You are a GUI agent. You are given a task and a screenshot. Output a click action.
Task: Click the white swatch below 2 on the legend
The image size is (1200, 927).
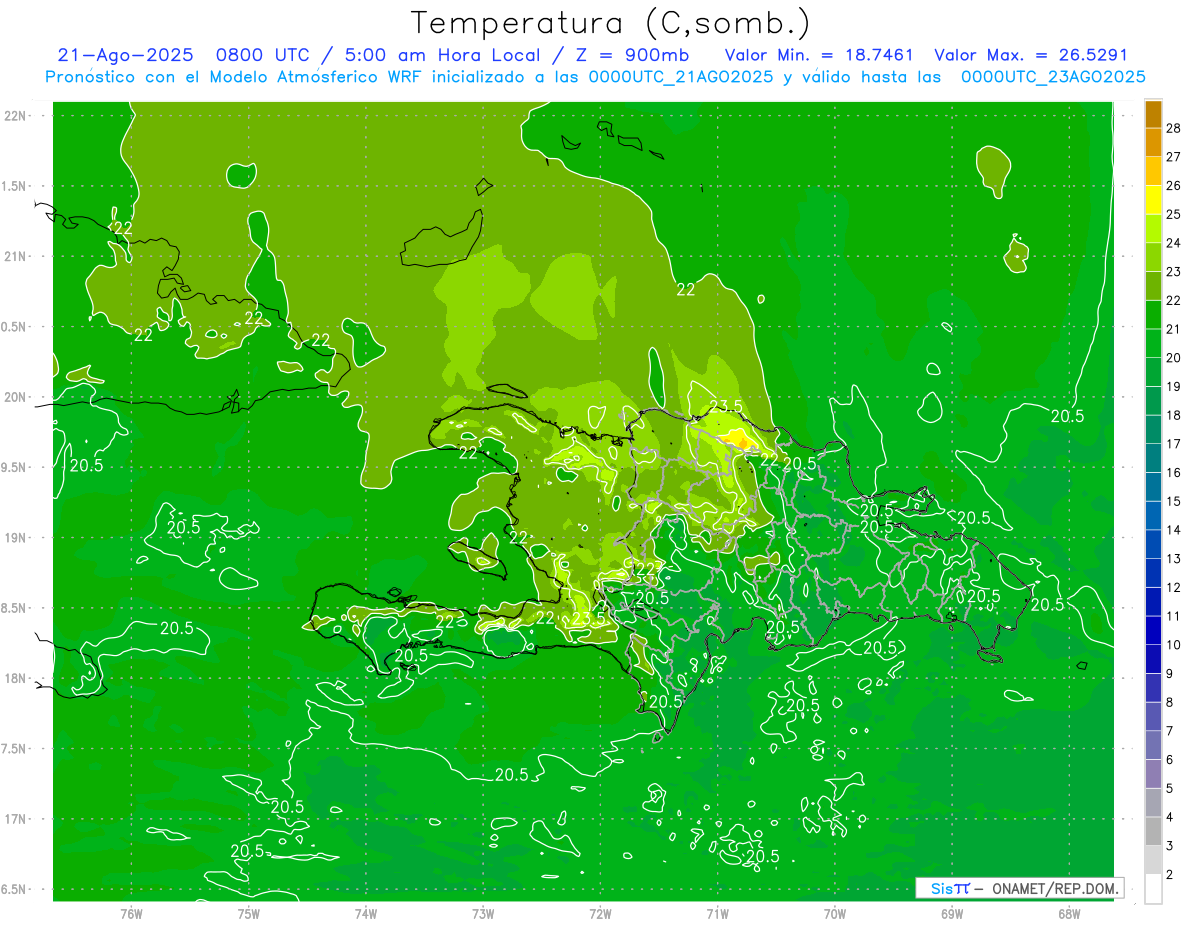point(1153,888)
